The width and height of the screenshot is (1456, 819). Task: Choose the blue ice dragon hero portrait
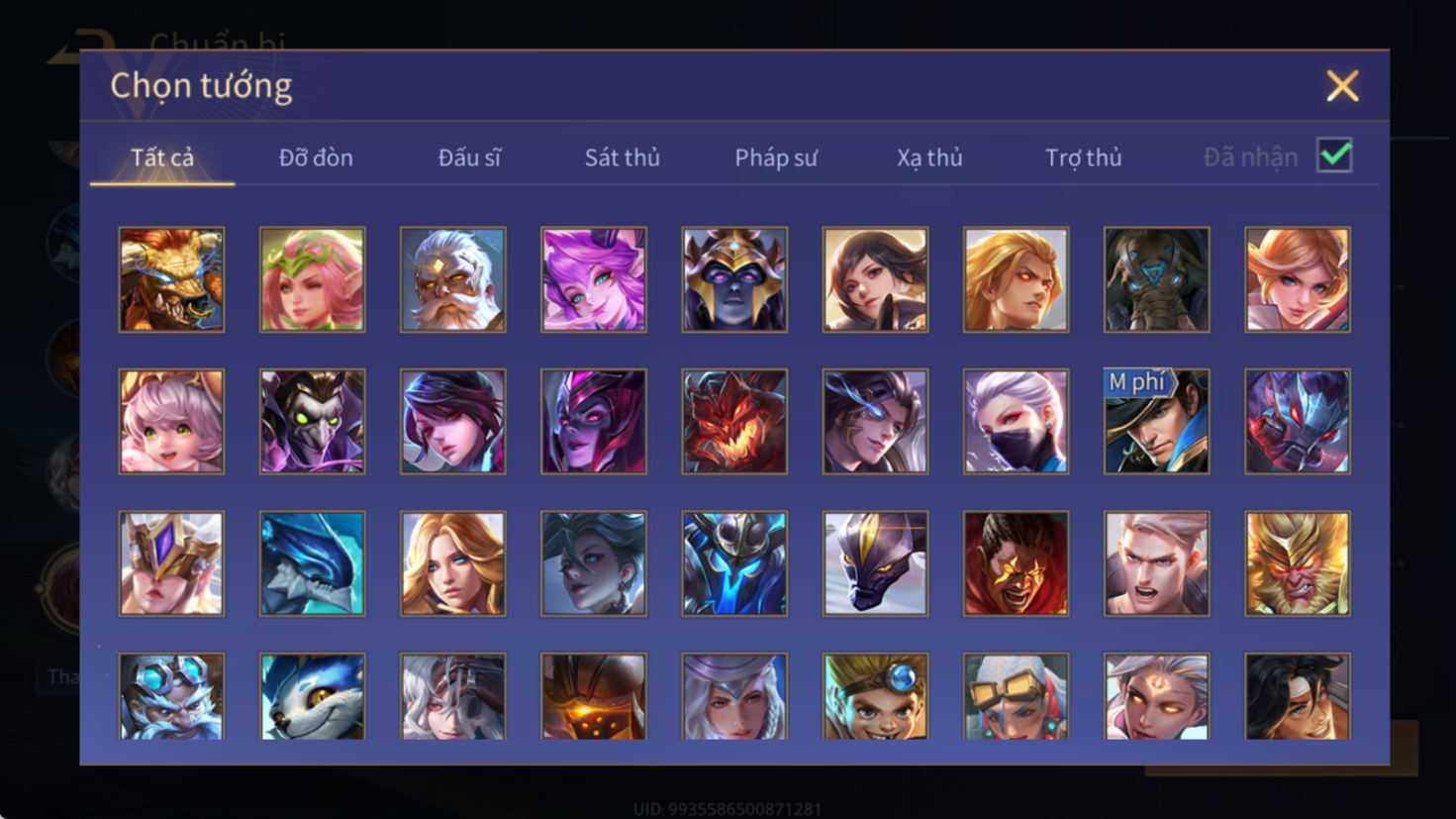[312, 563]
